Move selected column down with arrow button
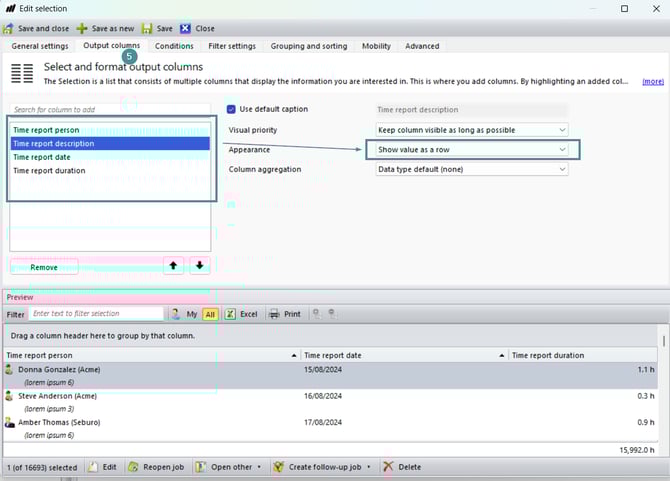The height and width of the screenshot is (481, 670). pos(199,266)
